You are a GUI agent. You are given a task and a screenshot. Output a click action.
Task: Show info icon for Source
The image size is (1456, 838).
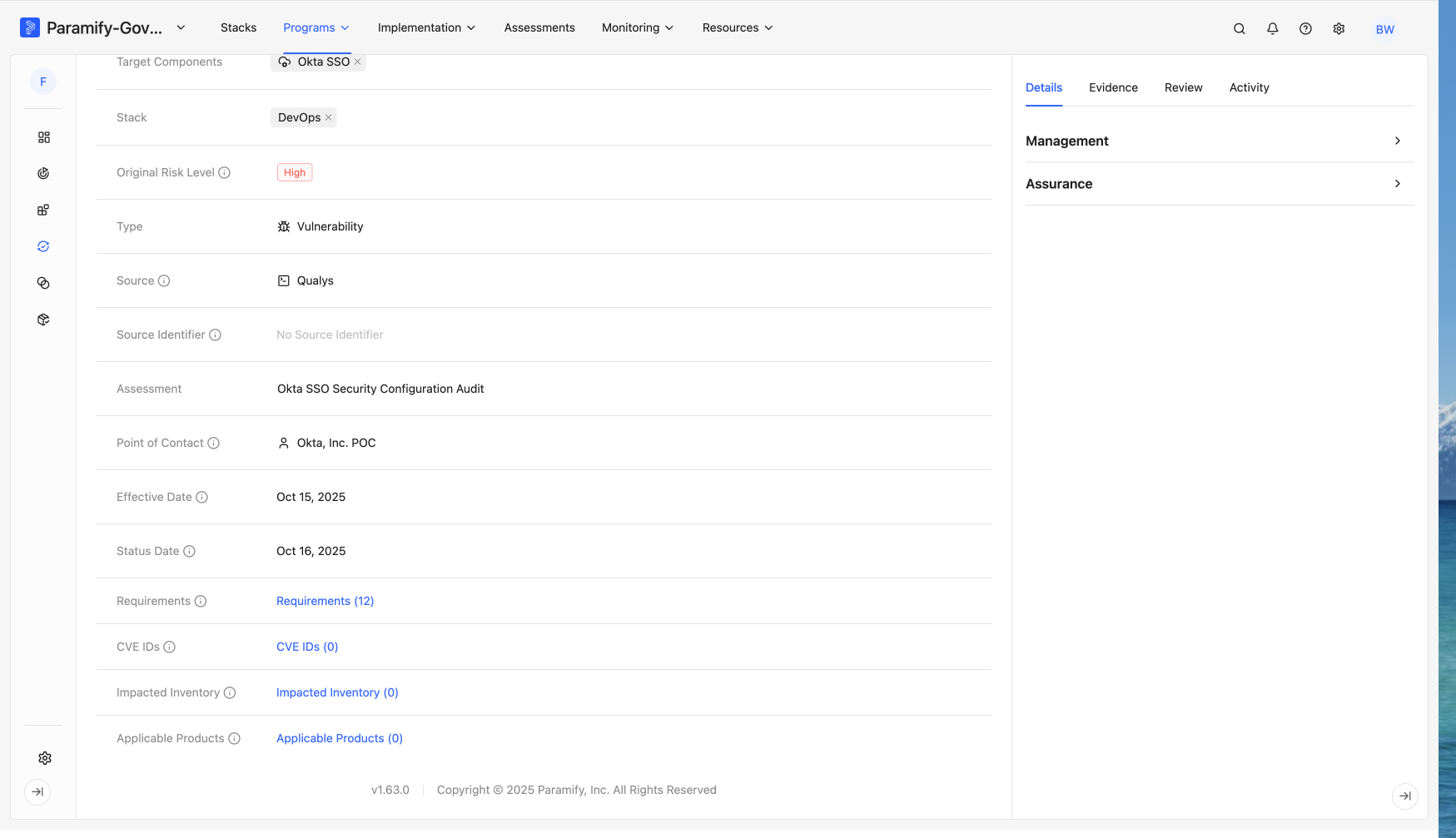pyautogui.click(x=164, y=280)
